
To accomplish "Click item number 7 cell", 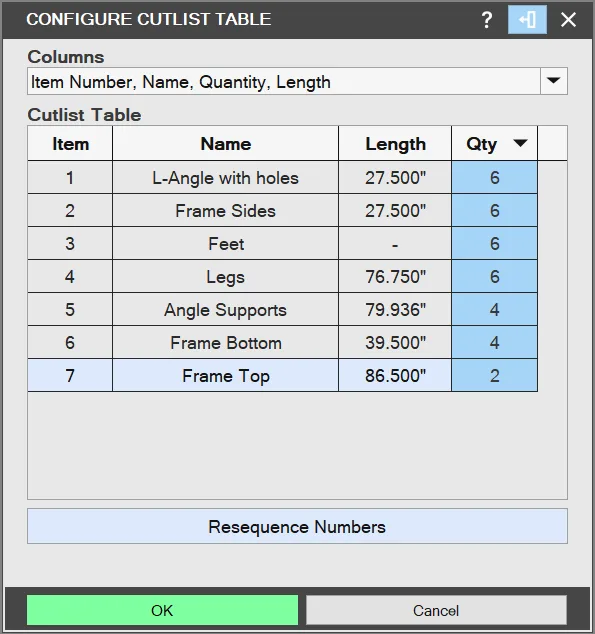I will (70, 376).
